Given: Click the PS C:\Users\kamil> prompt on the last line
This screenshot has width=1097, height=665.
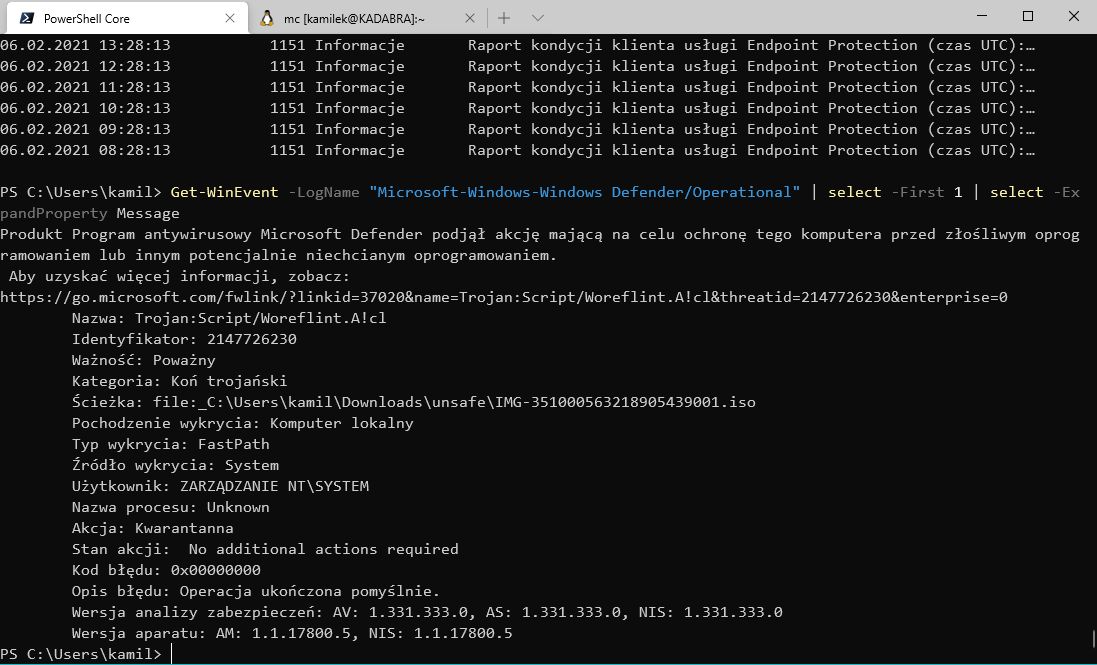Looking at the screenshot, I should pyautogui.click(x=80, y=654).
